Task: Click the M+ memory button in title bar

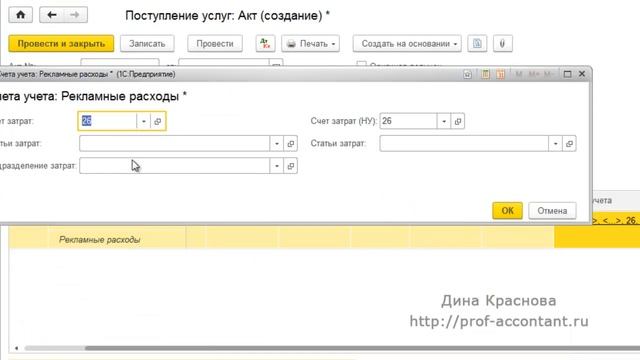Action: click(533, 74)
